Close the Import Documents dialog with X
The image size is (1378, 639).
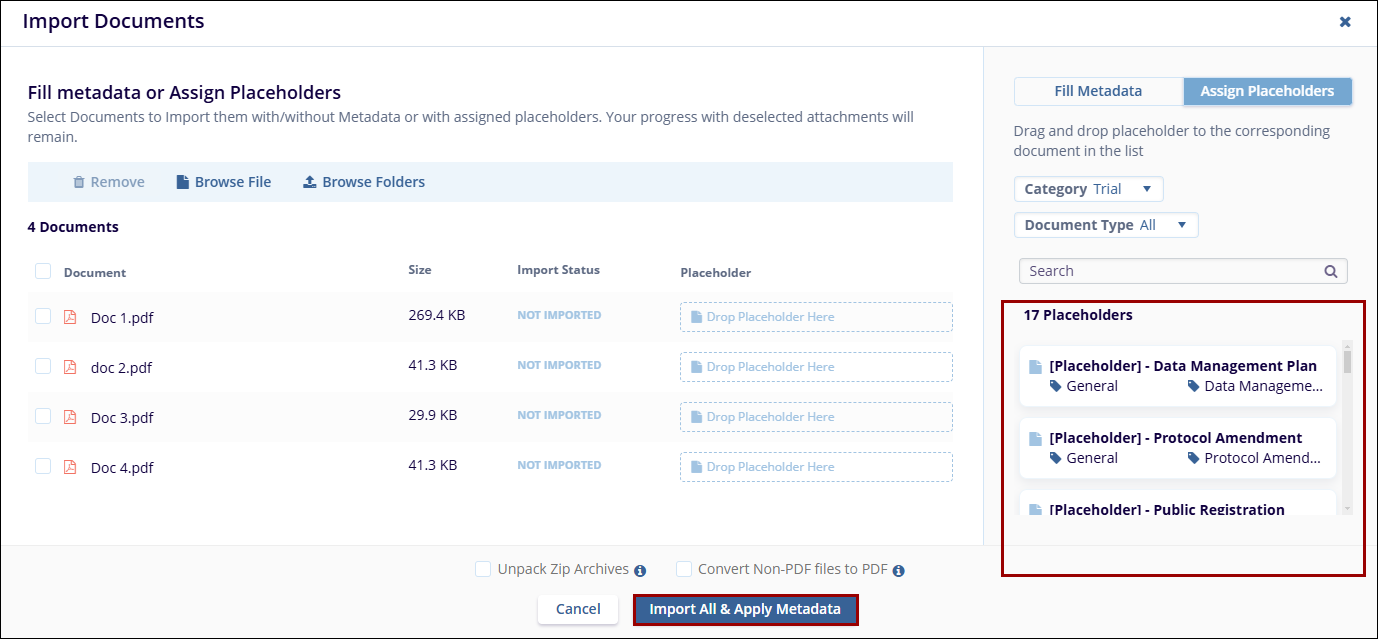(1345, 21)
